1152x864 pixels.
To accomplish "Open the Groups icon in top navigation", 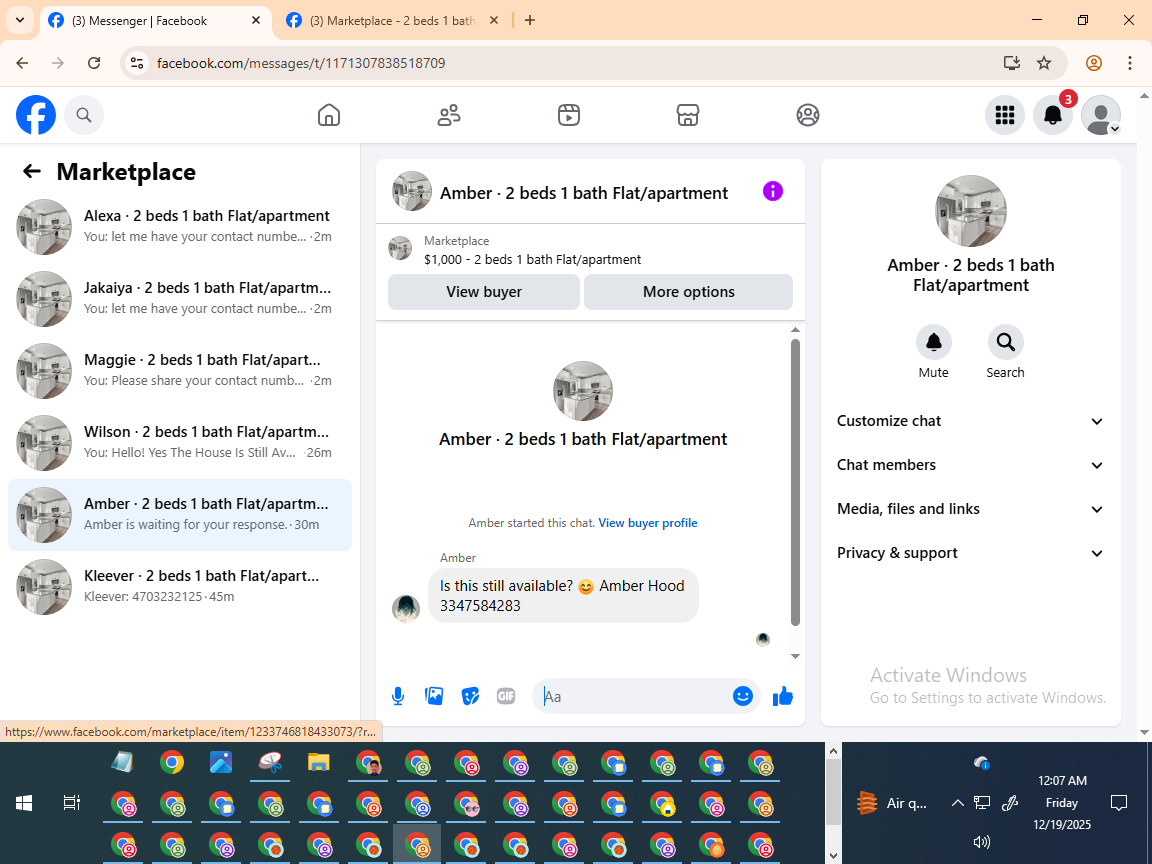I will coord(807,115).
